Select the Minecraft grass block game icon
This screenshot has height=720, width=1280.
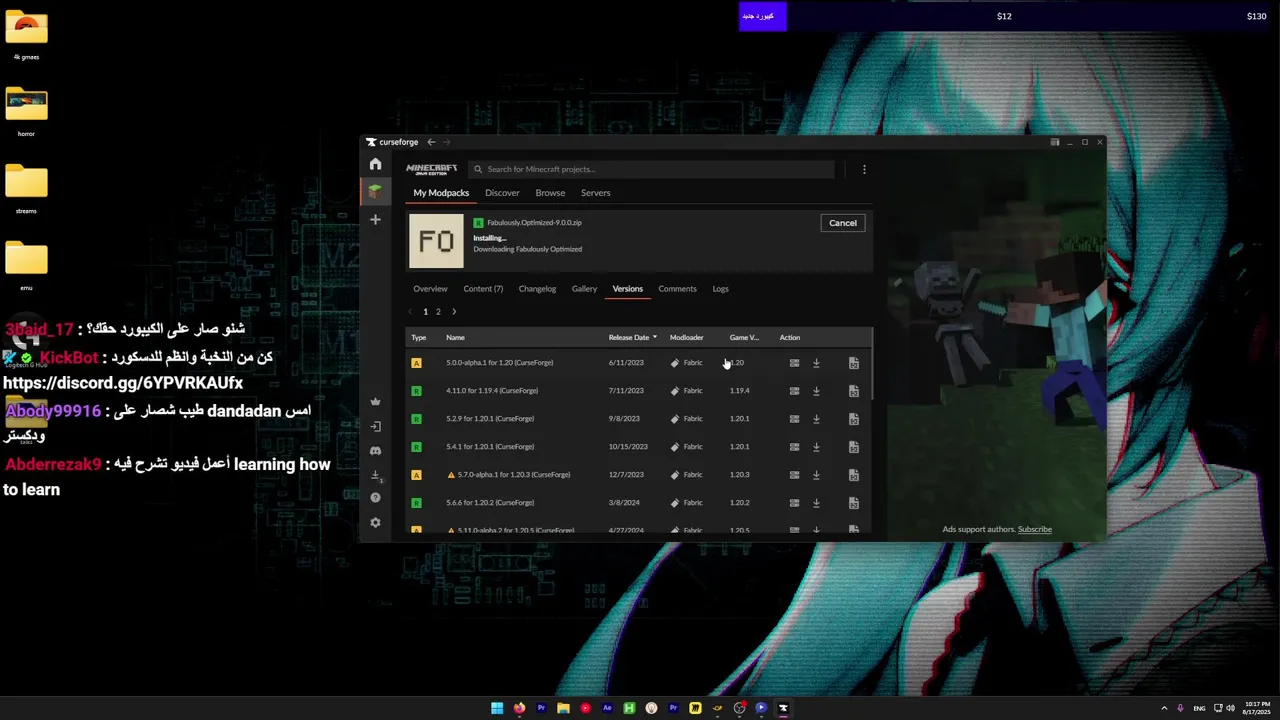pos(375,191)
